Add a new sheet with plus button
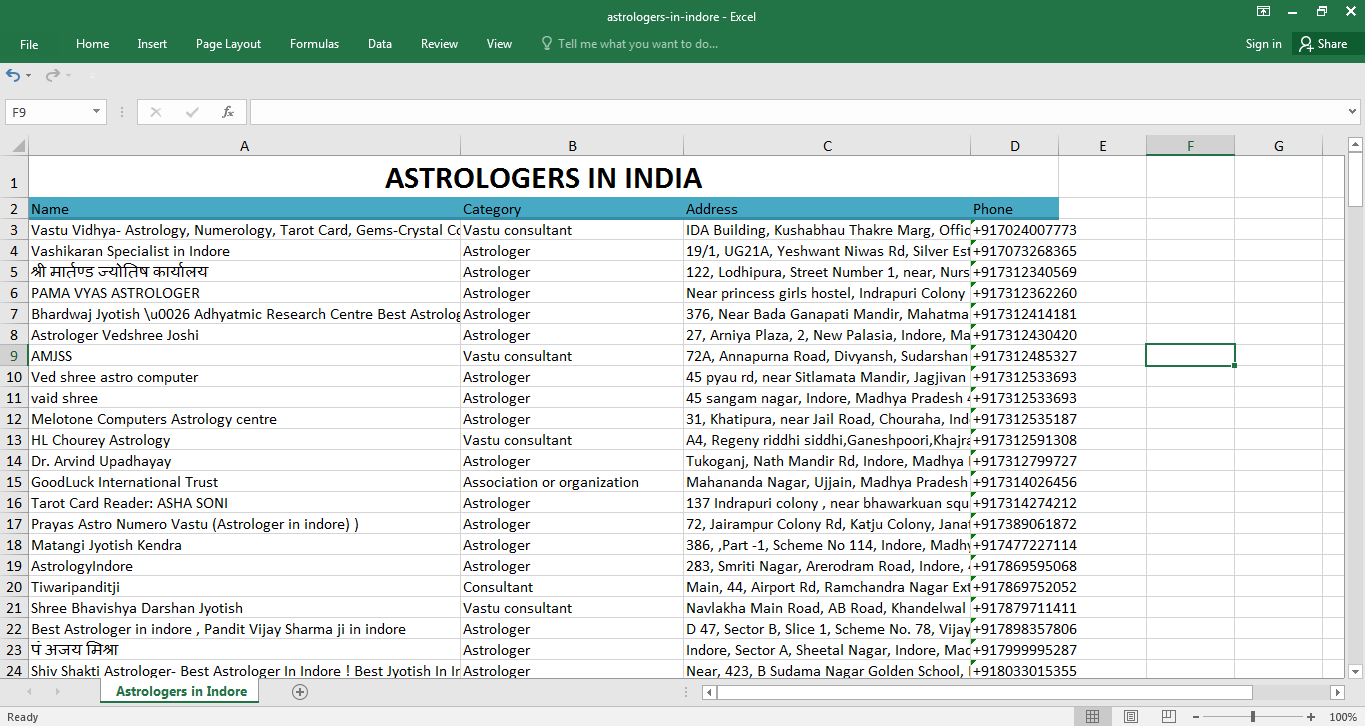The width and height of the screenshot is (1365, 726). pos(300,692)
